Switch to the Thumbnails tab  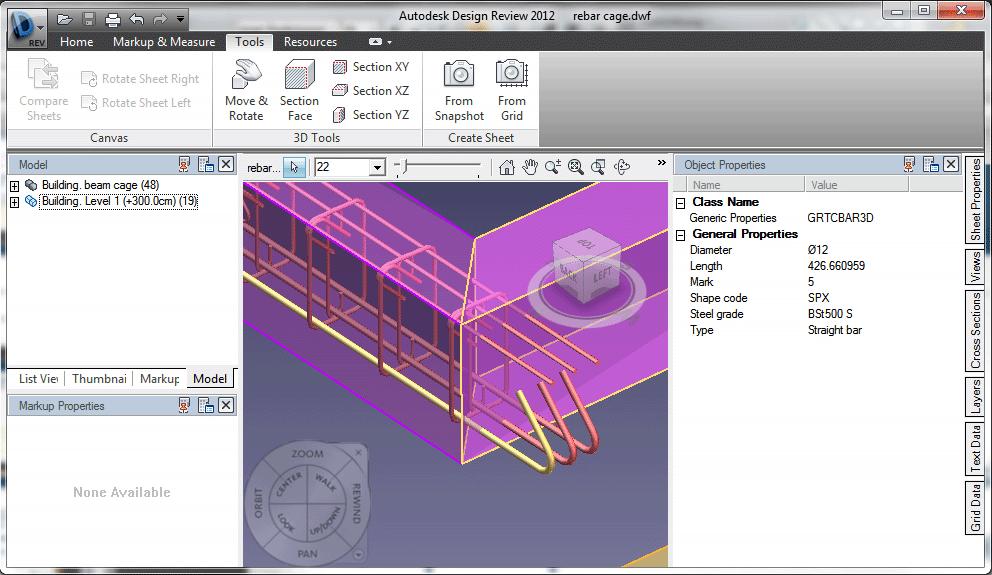(99, 378)
